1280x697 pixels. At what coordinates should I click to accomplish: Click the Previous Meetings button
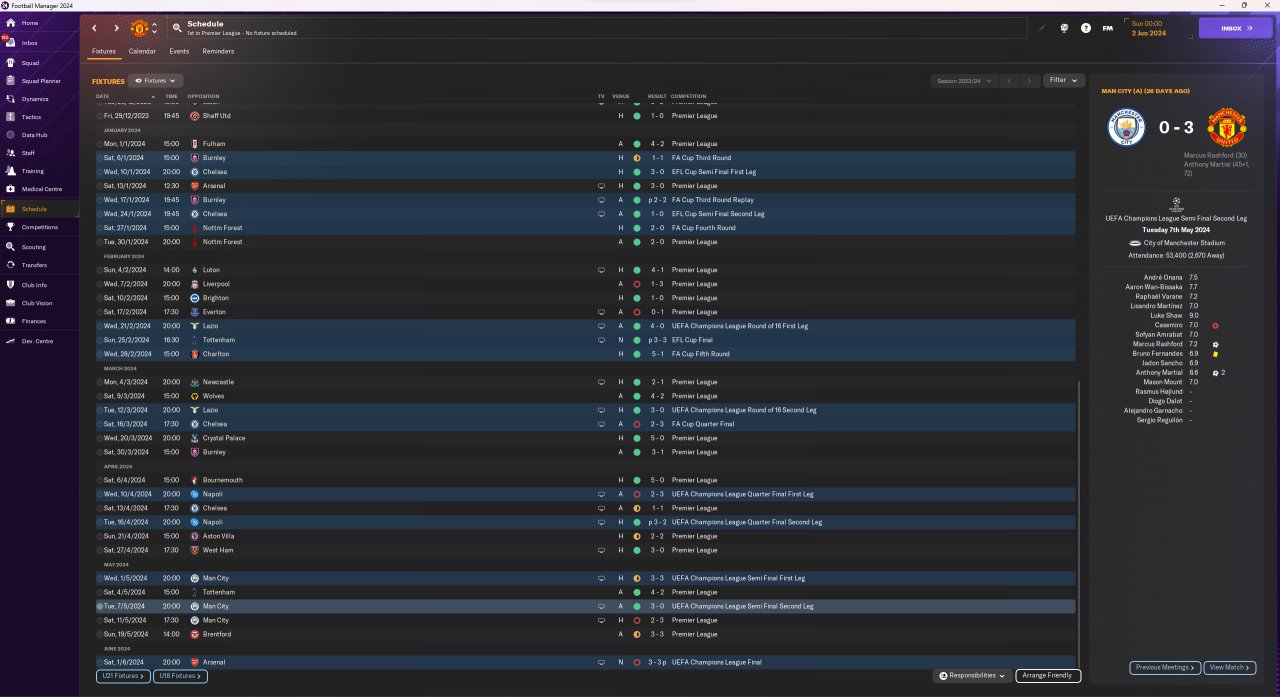[x=1165, y=667]
